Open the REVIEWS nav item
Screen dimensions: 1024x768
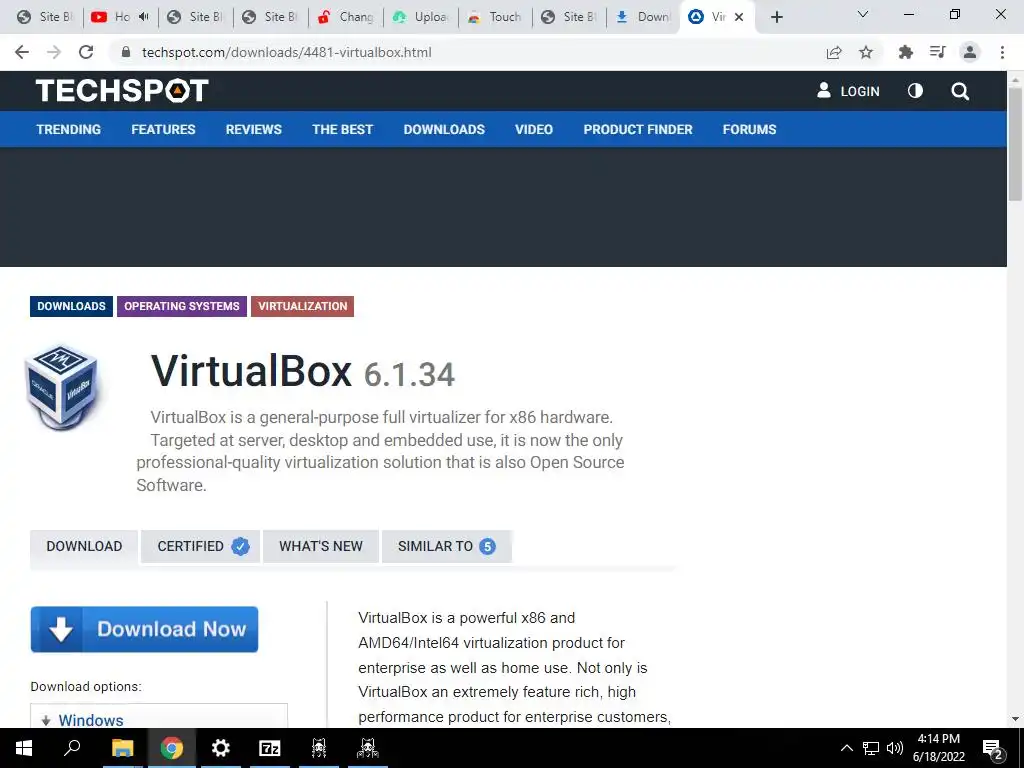coord(253,129)
